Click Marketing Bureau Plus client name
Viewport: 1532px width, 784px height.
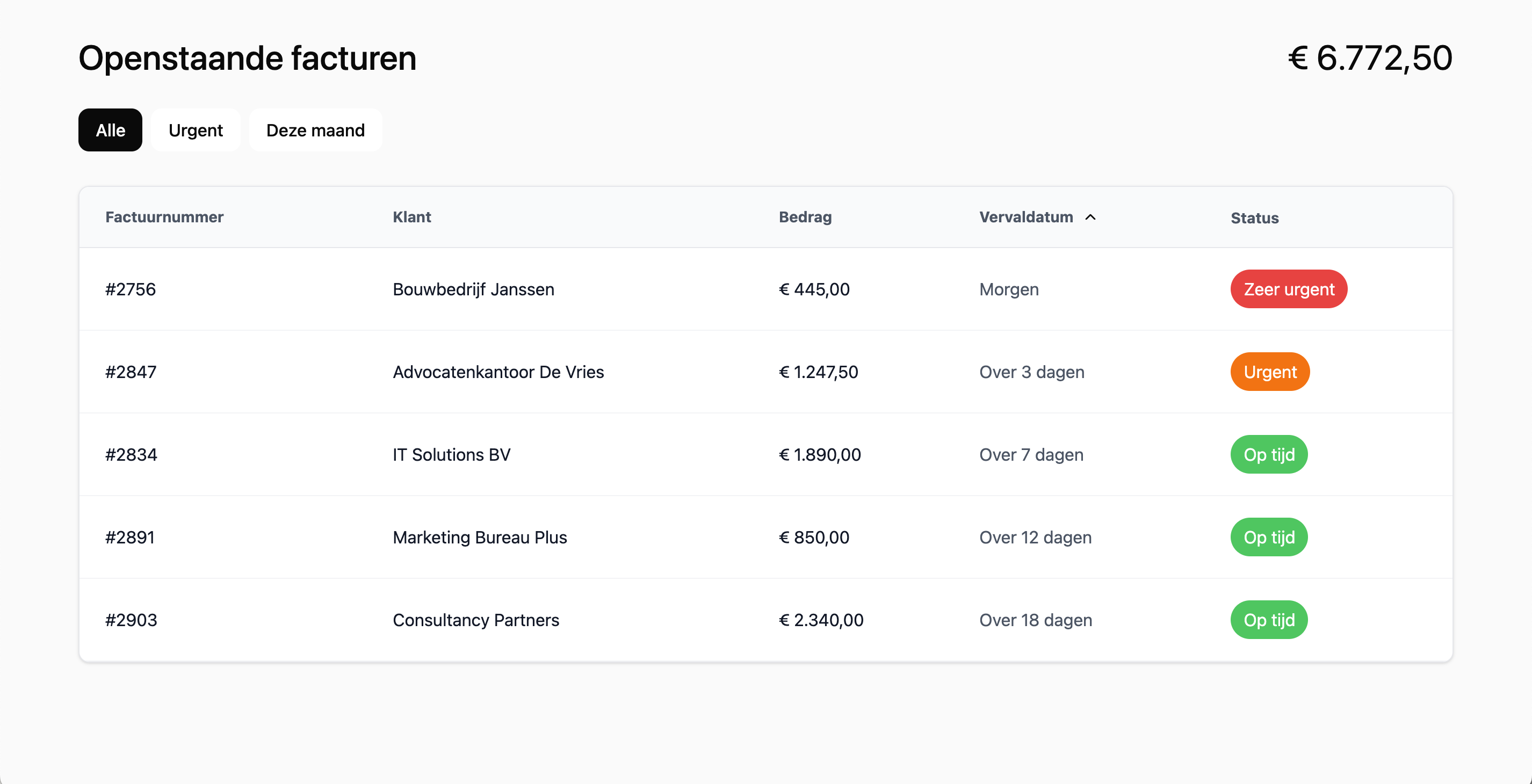(x=479, y=538)
